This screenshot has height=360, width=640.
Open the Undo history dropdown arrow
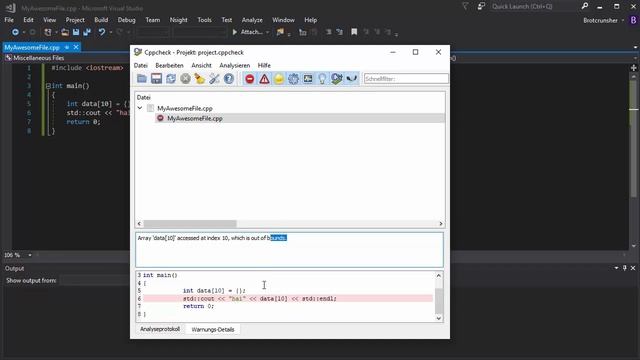pyautogui.click(x=110, y=32)
